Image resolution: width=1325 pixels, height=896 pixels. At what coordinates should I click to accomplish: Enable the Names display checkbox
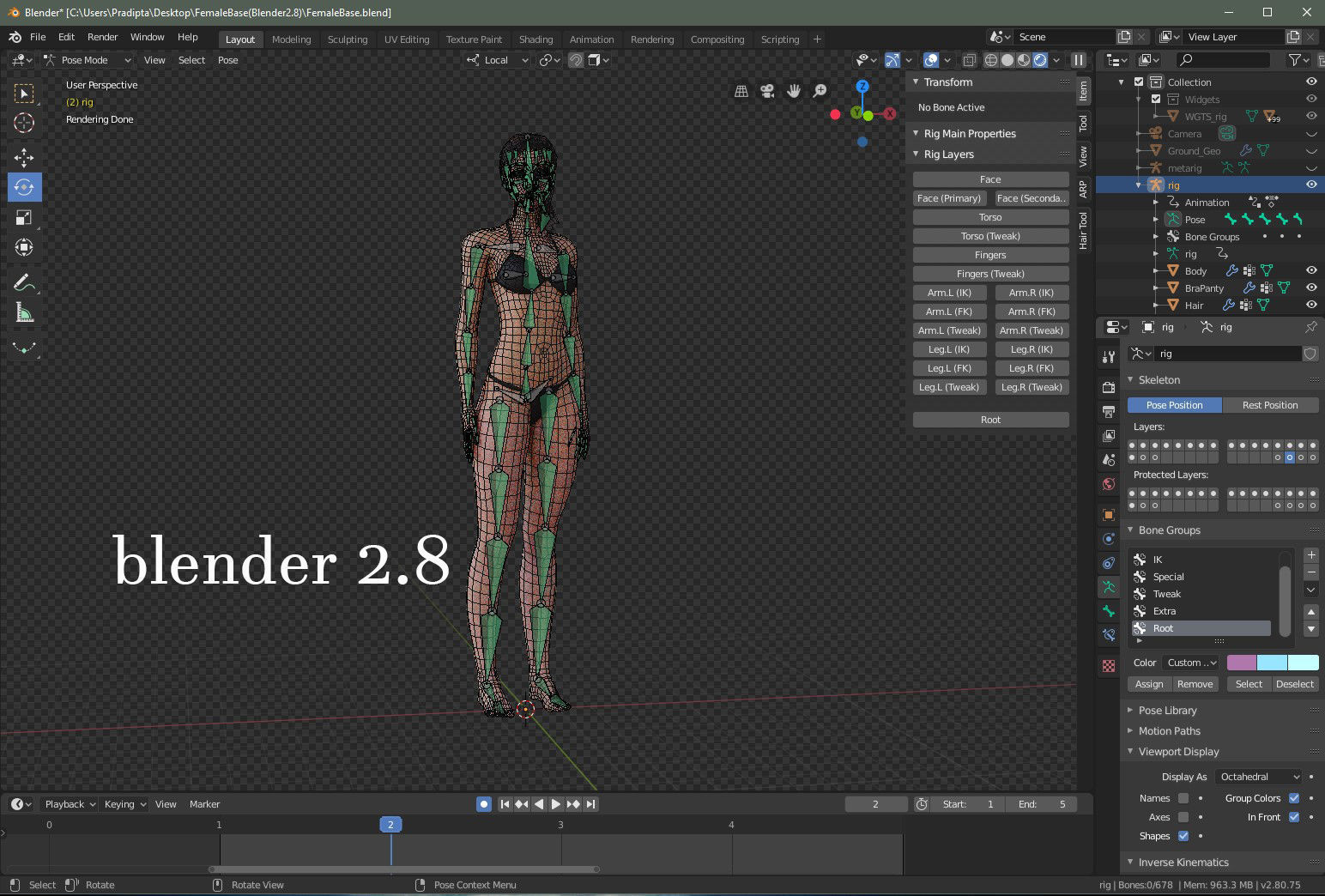click(x=1183, y=798)
